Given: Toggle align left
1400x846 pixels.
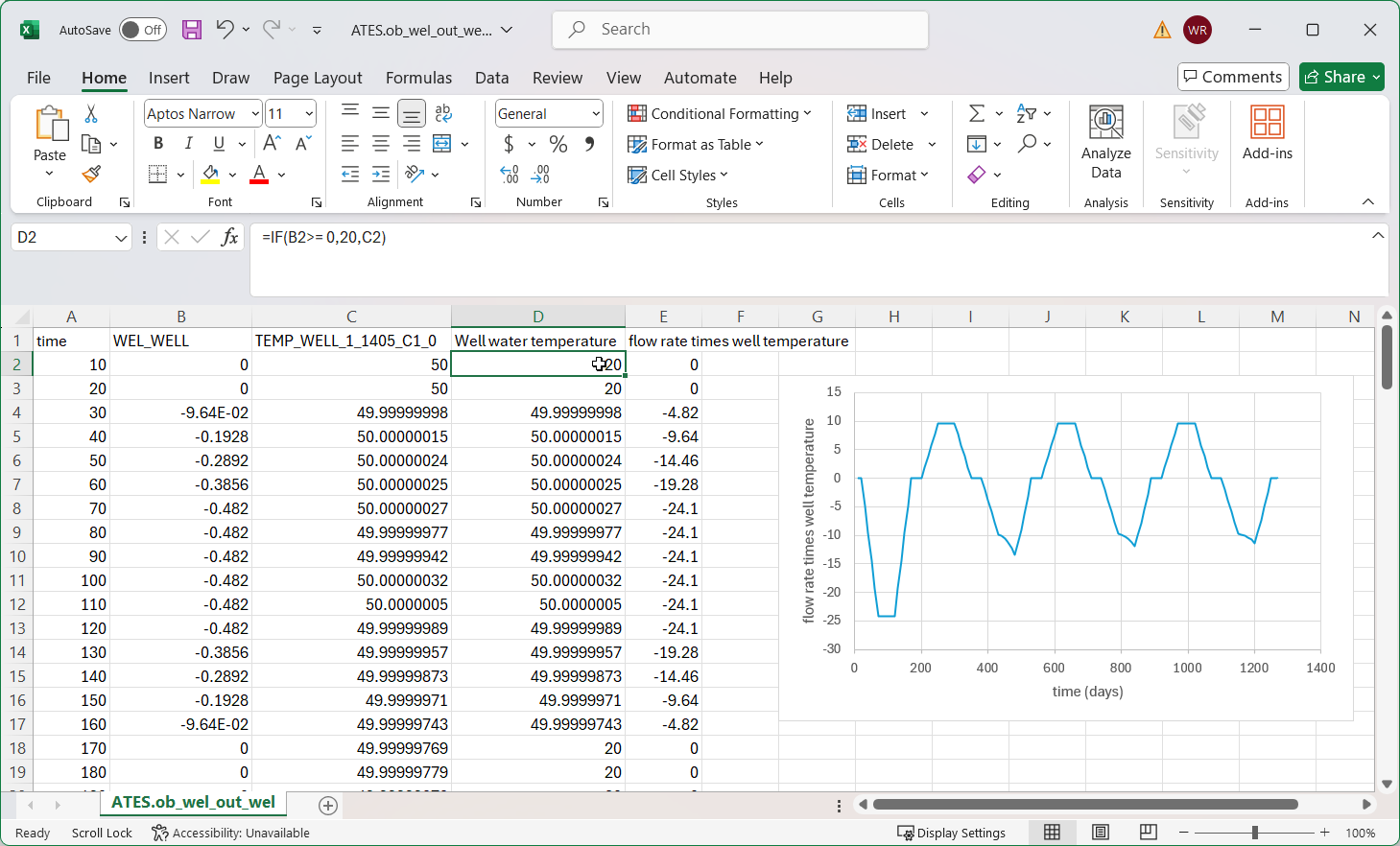Looking at the screenshot, I should point(350,144).
